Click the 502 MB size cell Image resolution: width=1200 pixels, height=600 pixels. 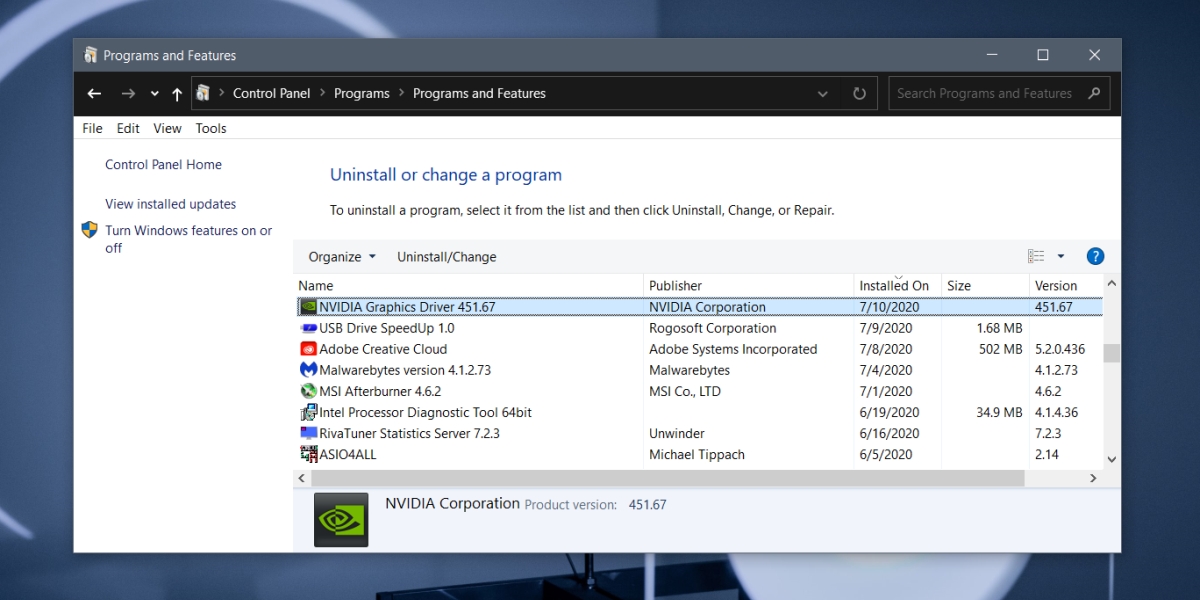(1001, 349)
